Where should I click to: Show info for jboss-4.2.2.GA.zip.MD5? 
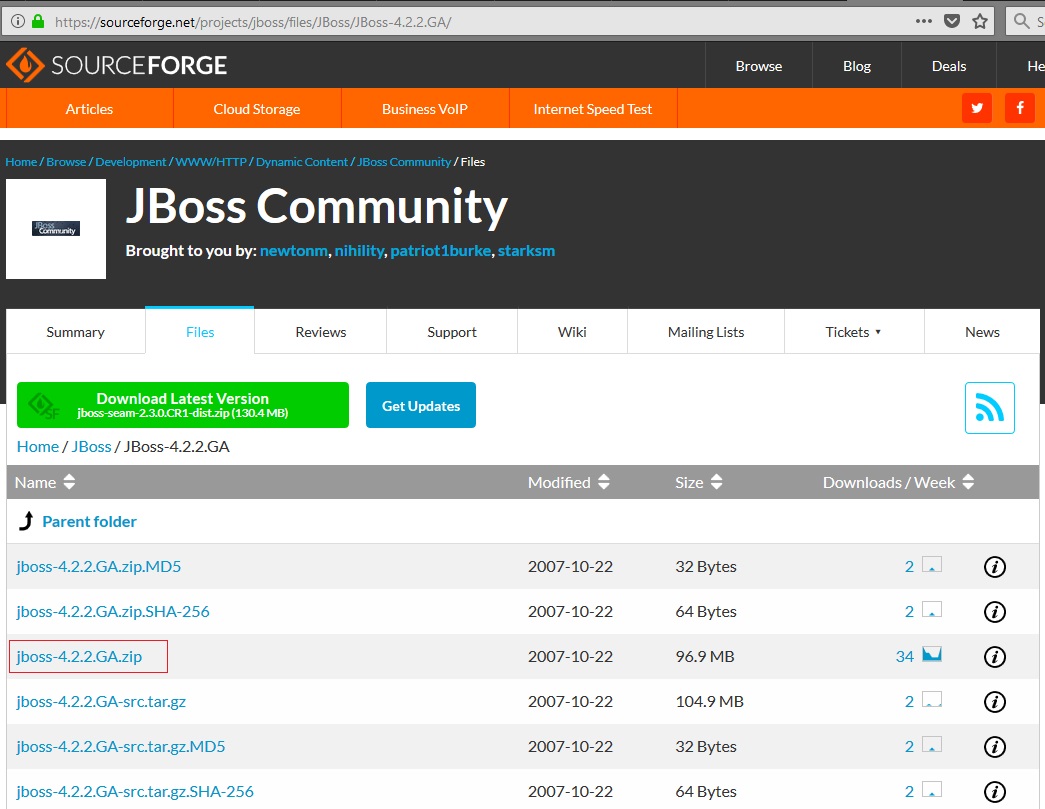click(994, 567)
